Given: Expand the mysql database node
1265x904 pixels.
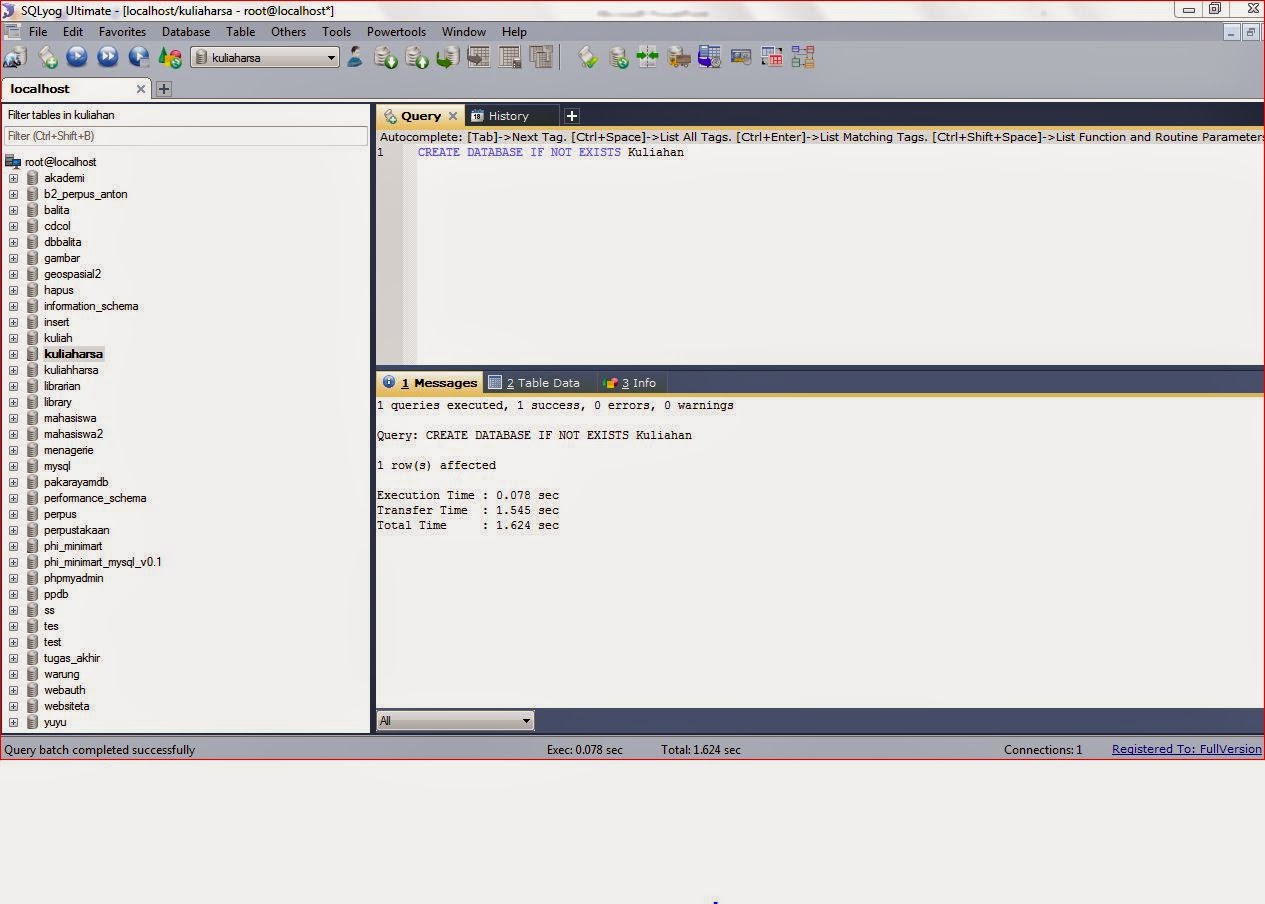Looking at the screenshot, I should [14, 466].
